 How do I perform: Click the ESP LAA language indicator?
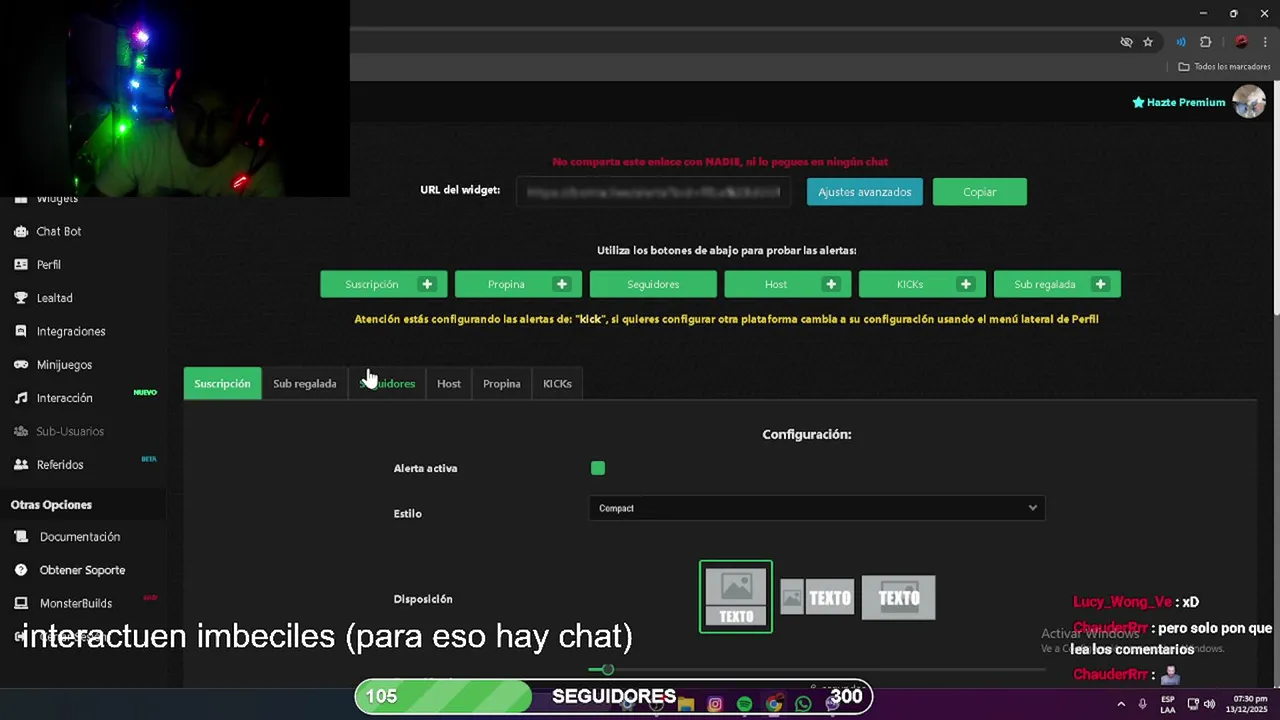click(1168, 704)
